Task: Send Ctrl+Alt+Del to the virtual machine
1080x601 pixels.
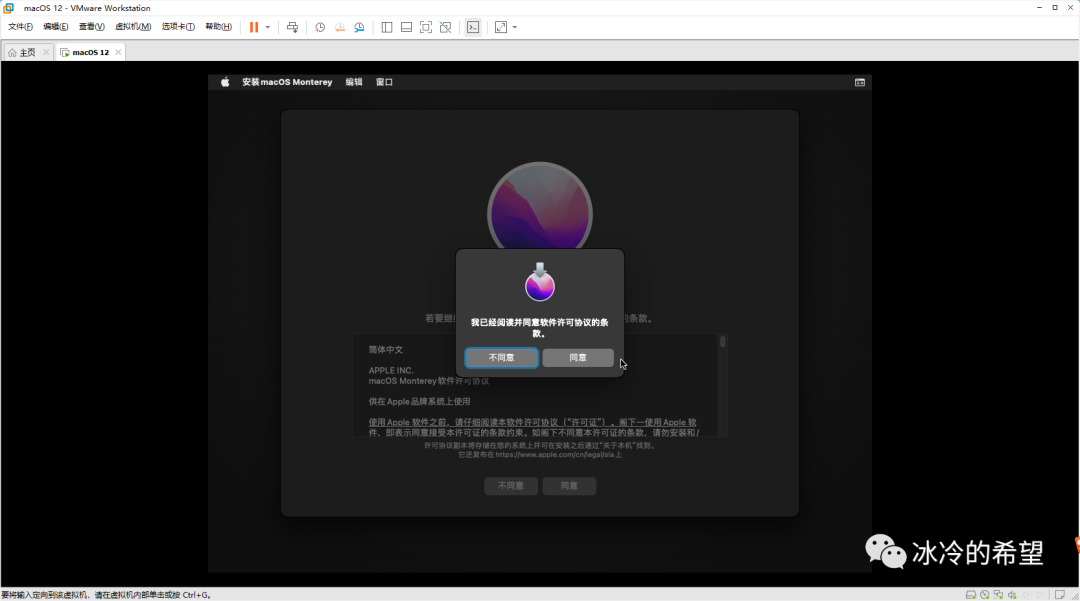Action: [x=293, y=27]
